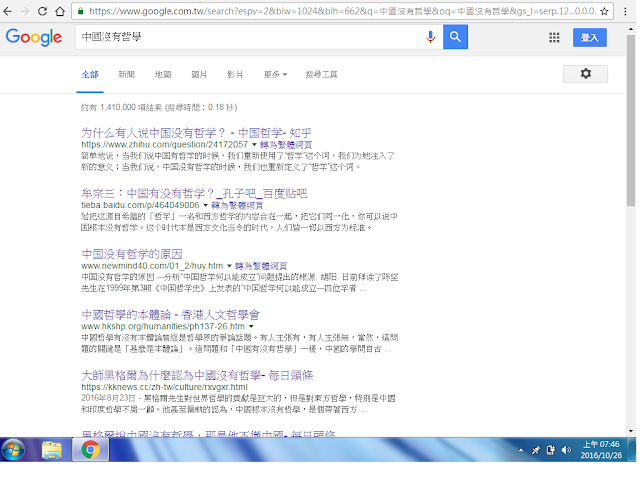
Task: Click the volume speaker tray icon
Action: tap(566, 450)
